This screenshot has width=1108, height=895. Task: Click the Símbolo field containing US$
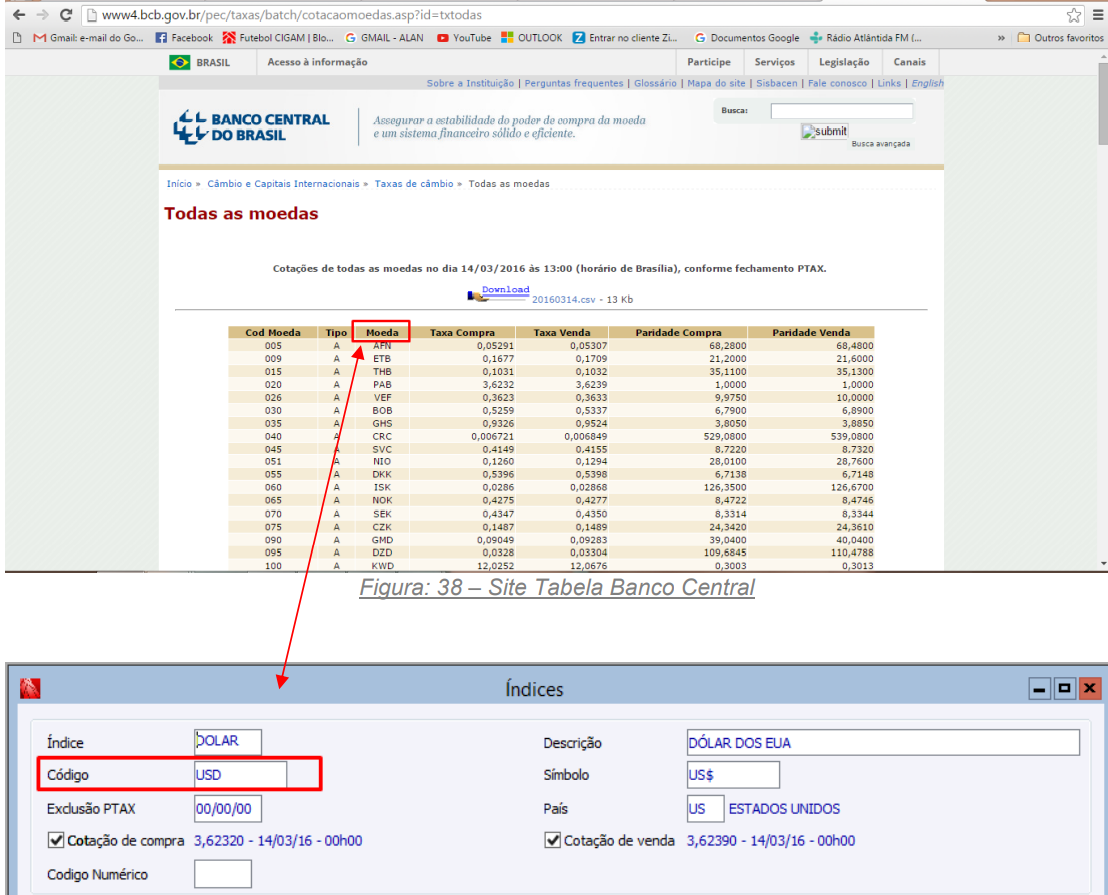coord(733,774)
